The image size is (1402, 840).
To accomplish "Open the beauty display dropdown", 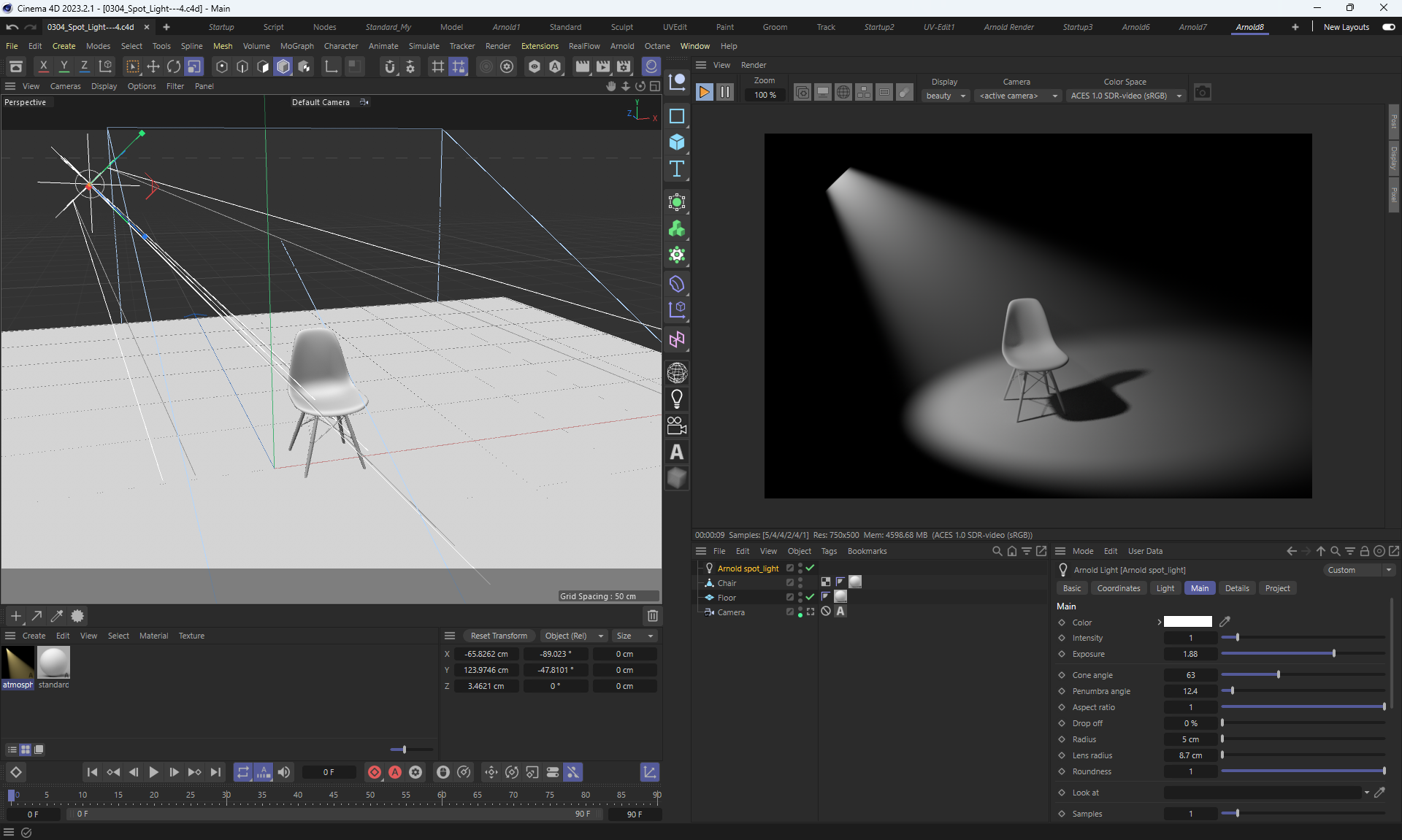I will point(946,96).
